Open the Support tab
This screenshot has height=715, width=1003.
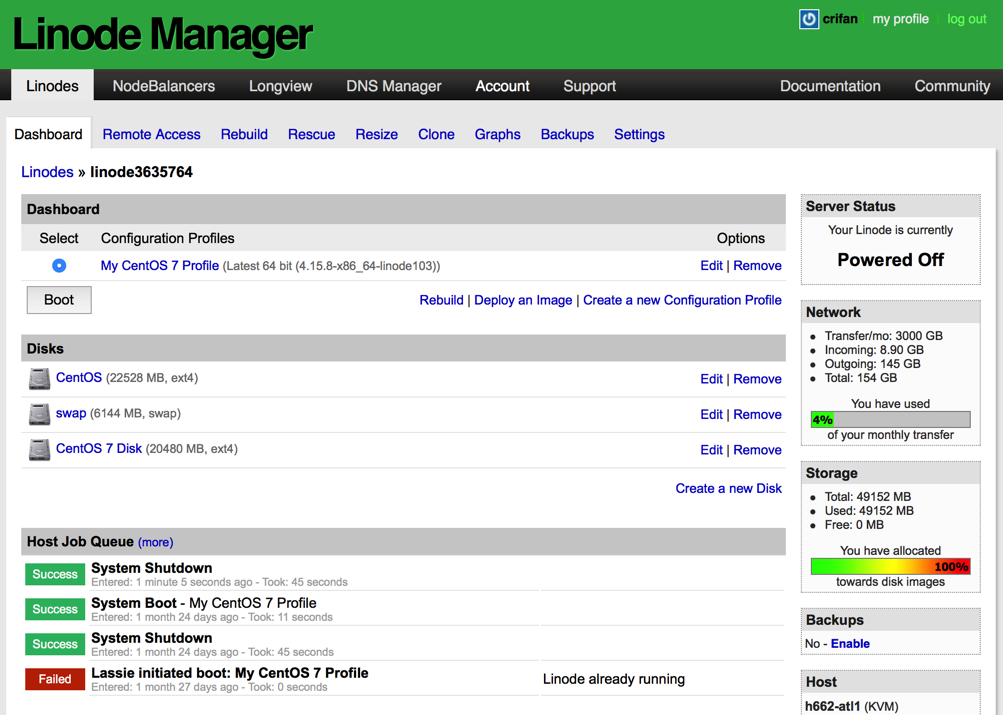[x=589, y=86]
